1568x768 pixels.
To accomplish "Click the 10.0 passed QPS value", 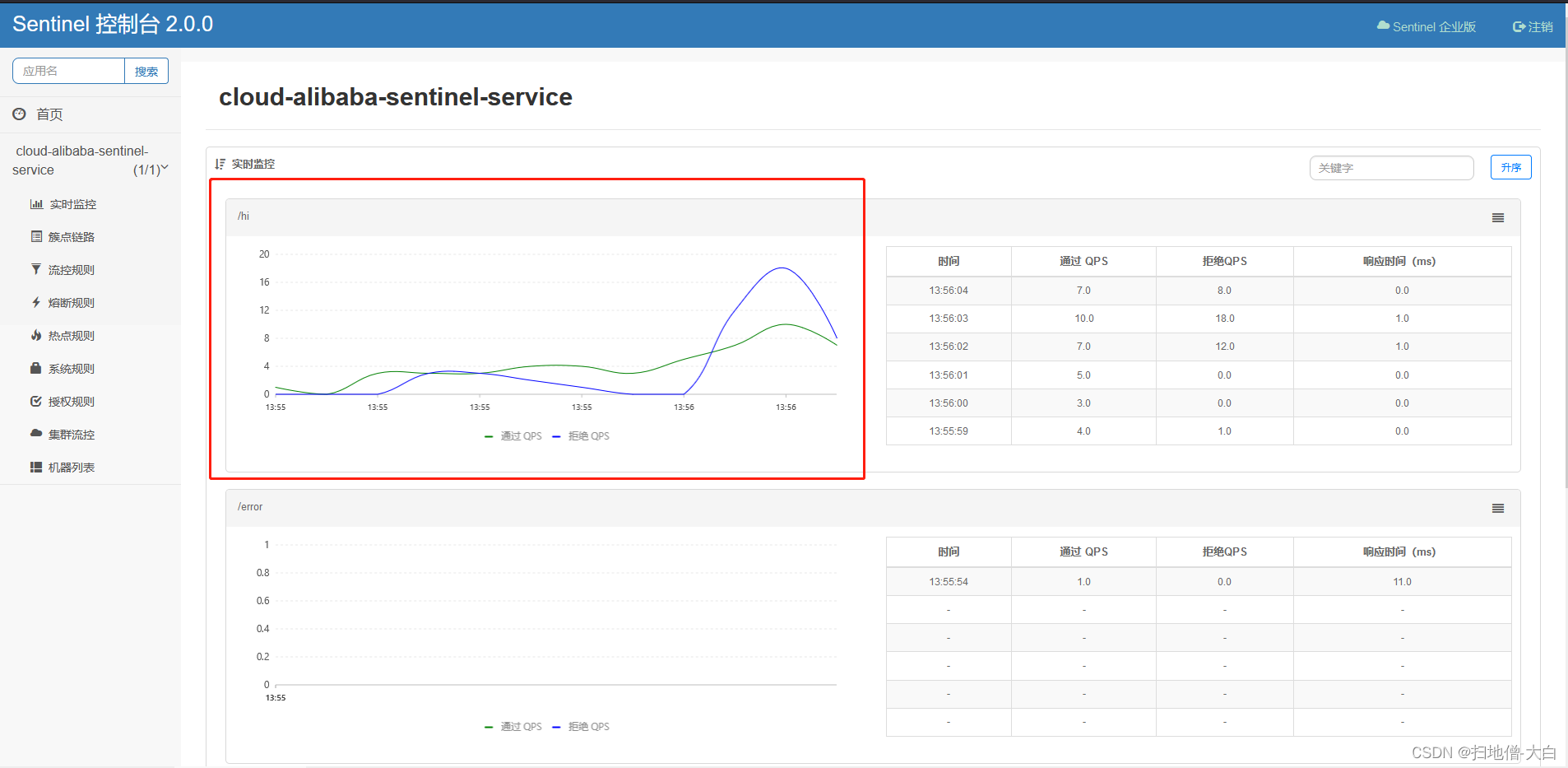I will coord(1084,319).
